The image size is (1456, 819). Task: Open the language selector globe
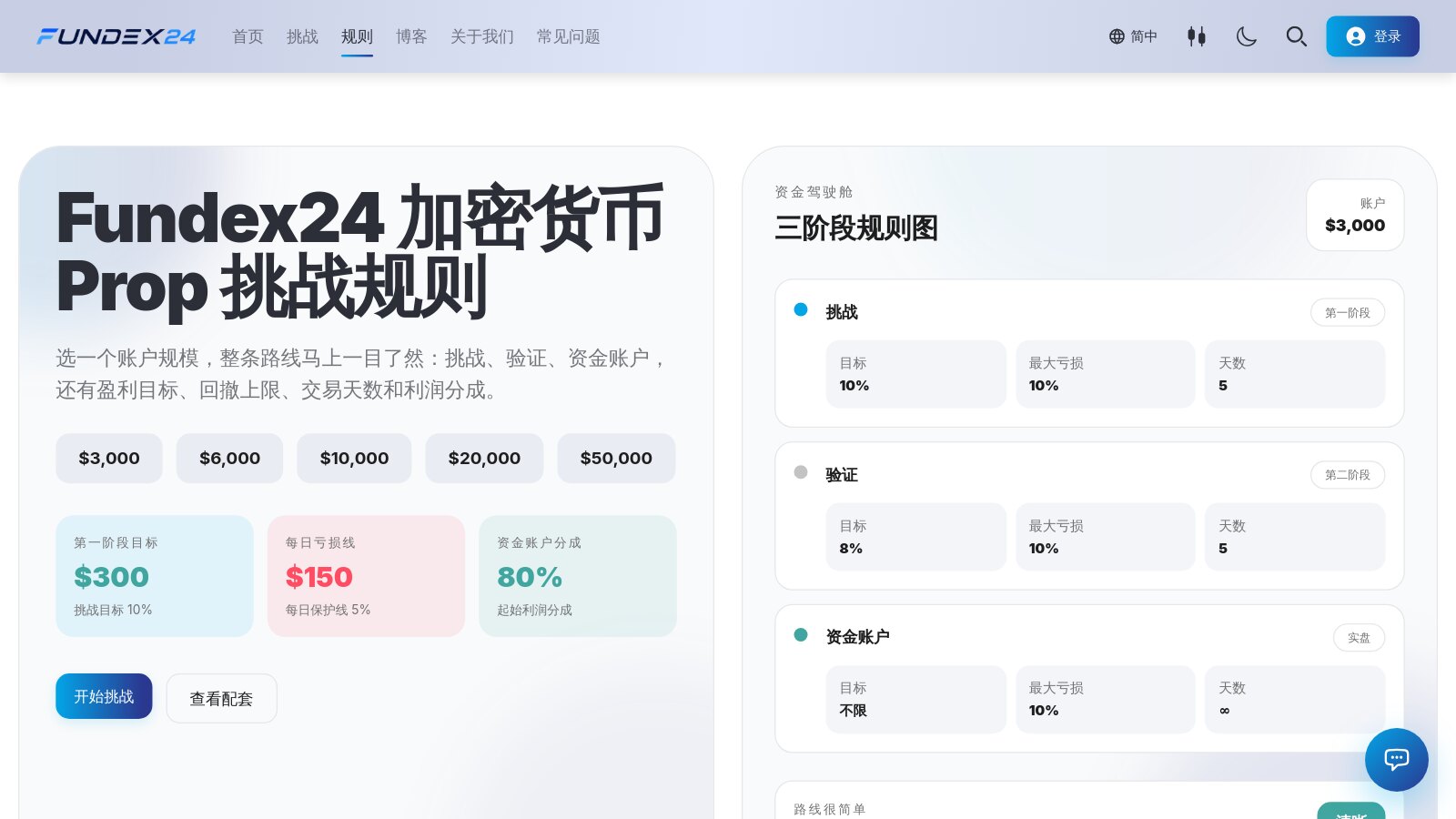coord(1133,36)
